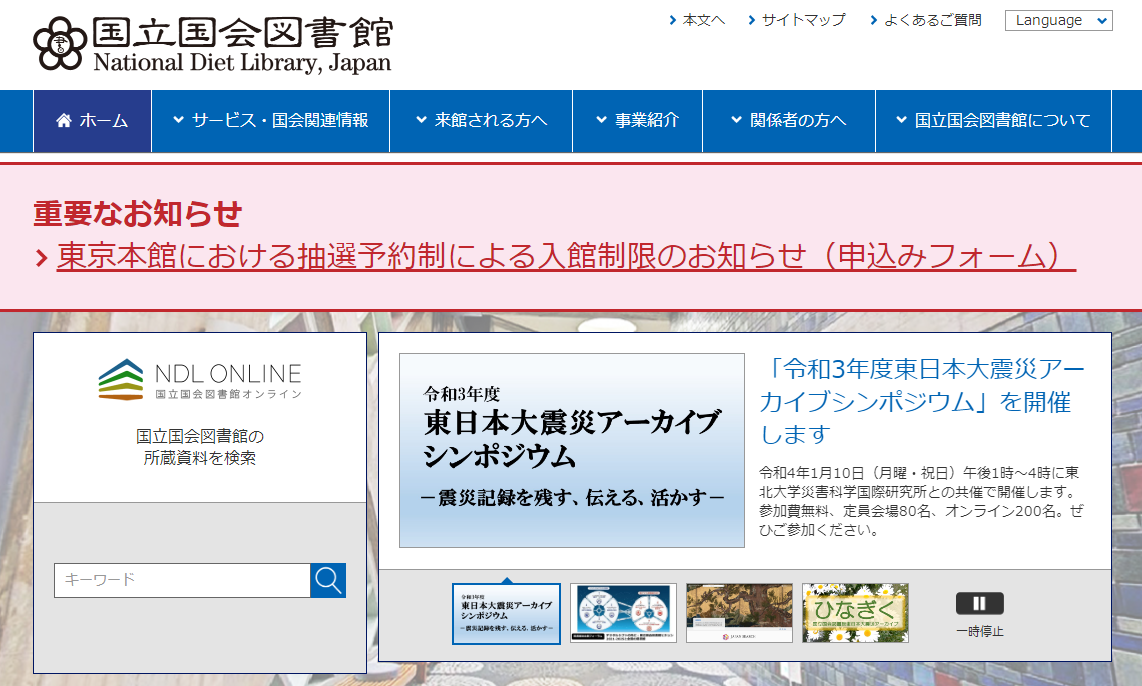This screenshot has height=686, width=1142.
Task: Expand the 事業紹介 menu
Action: [637, 121]
